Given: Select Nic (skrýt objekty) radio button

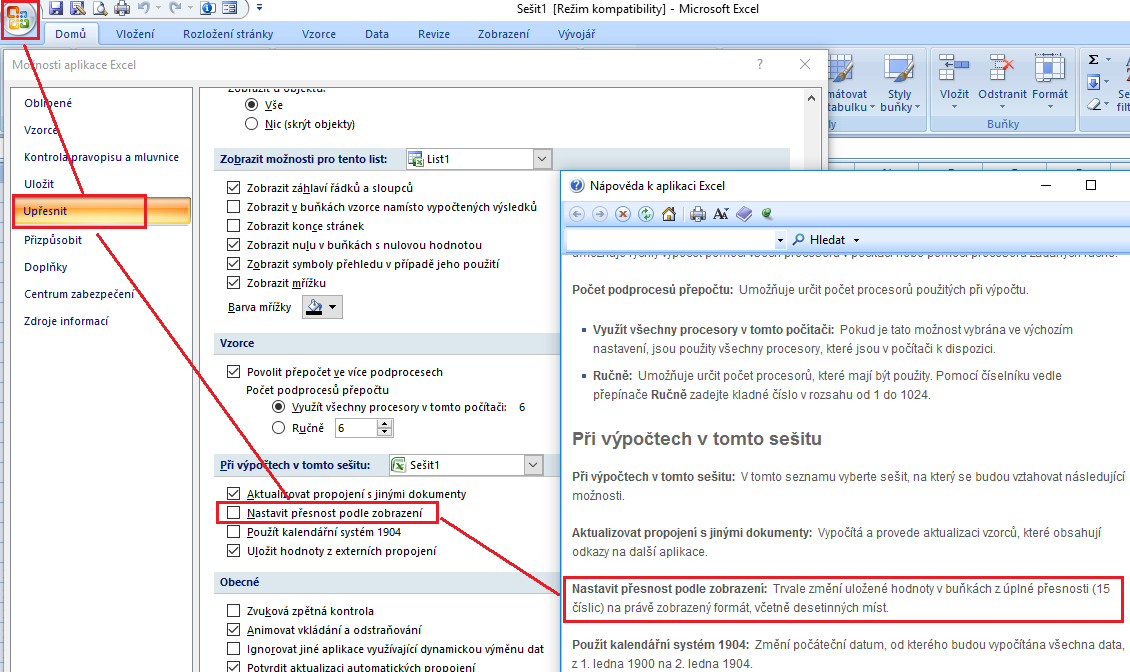Looking at the screenshot, I should (x=252, y=124).
